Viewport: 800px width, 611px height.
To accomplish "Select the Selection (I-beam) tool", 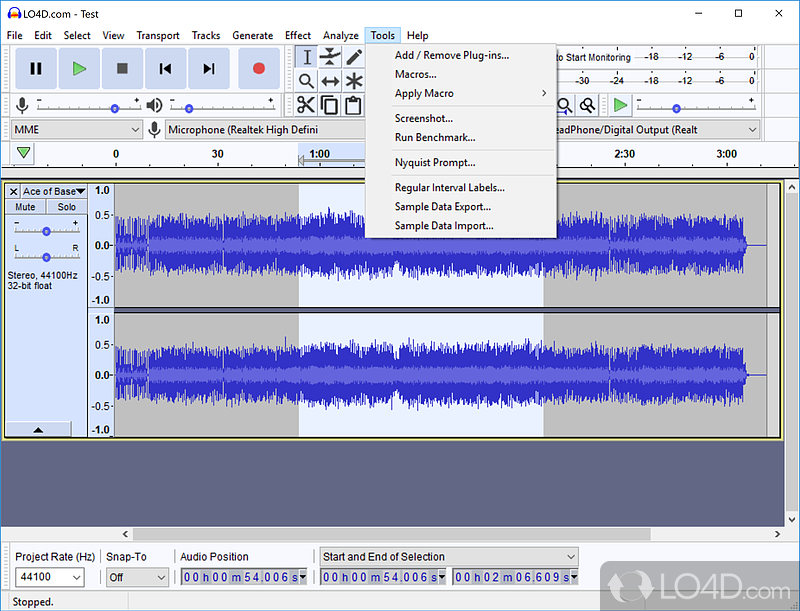I will pos(307,57).
